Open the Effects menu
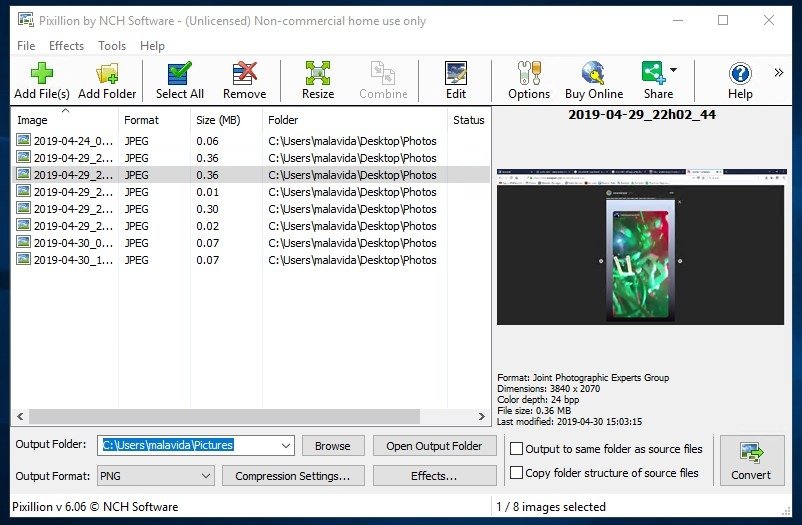802x525 pixels. pyautogui.click(x=66, y=46)
